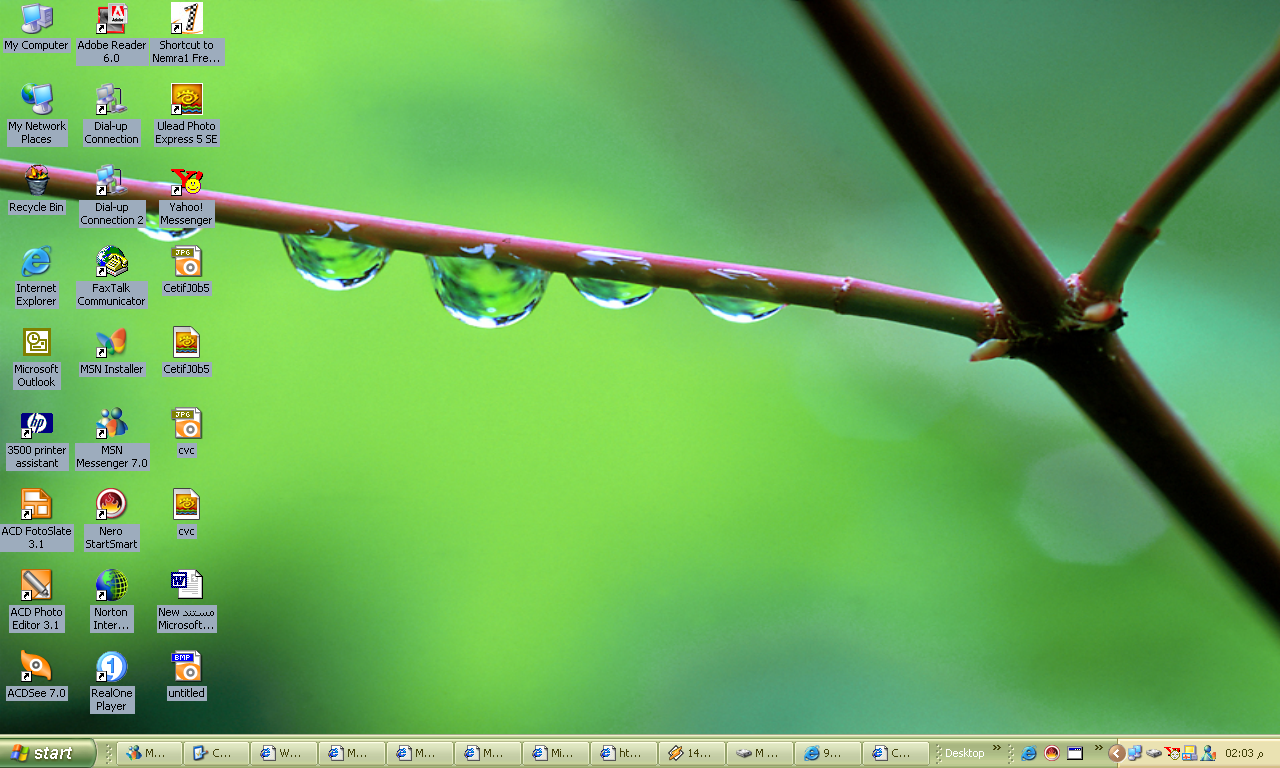Open the Recycle Bin
This screenshot has width=1280, height=768.
point(36,190)
